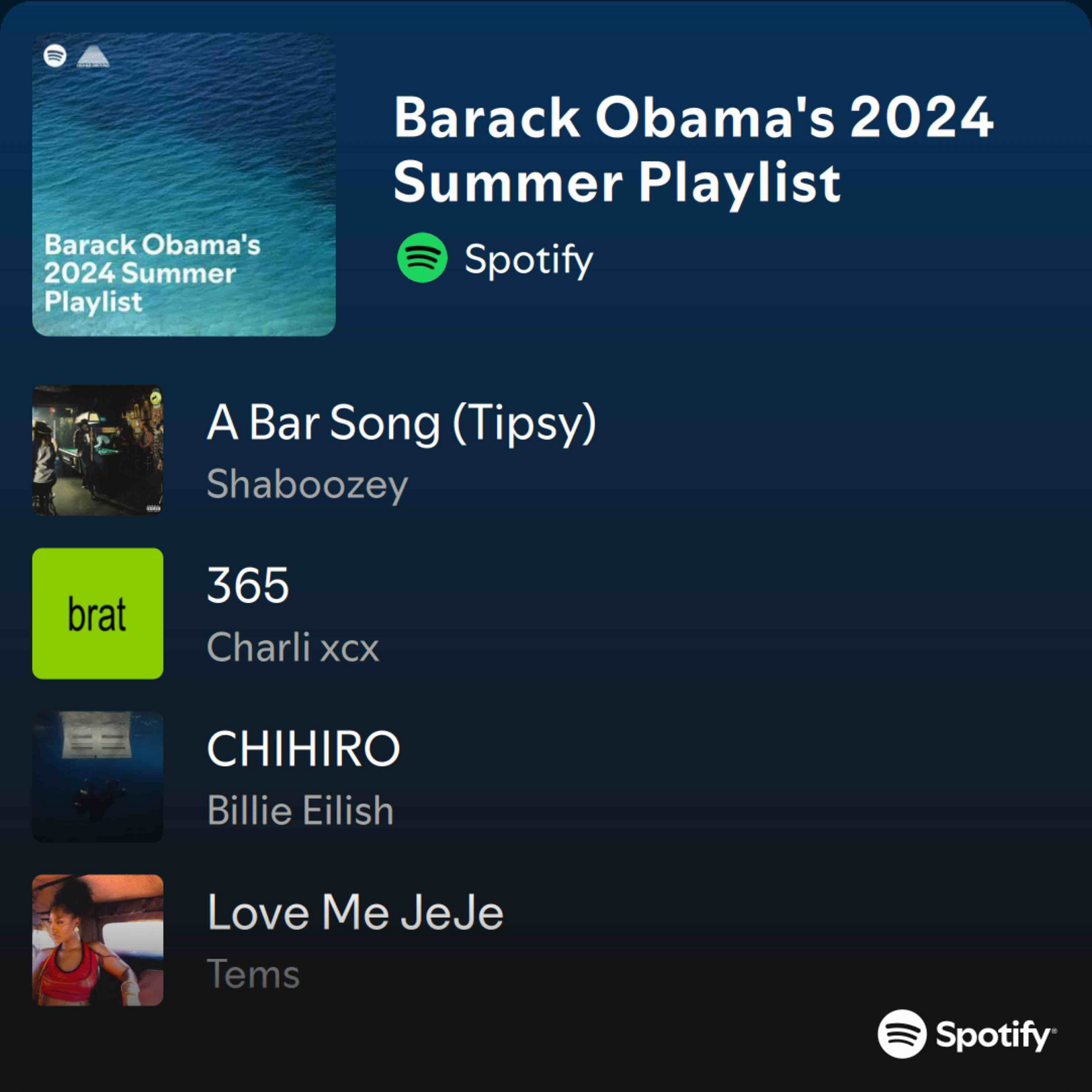Viewport: 1092px width, 1092px height.
Task: Click the white Spotify logo at bottom right
Action: pos(902,1034)
